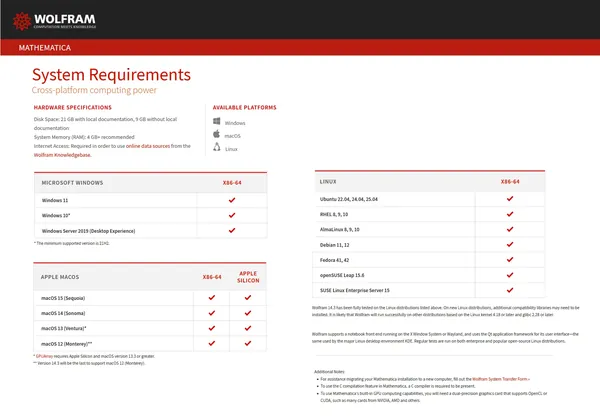
Task: Click the checkmark in the SUSE Linux Enterprise row
Action: click(x=510, y=290)
